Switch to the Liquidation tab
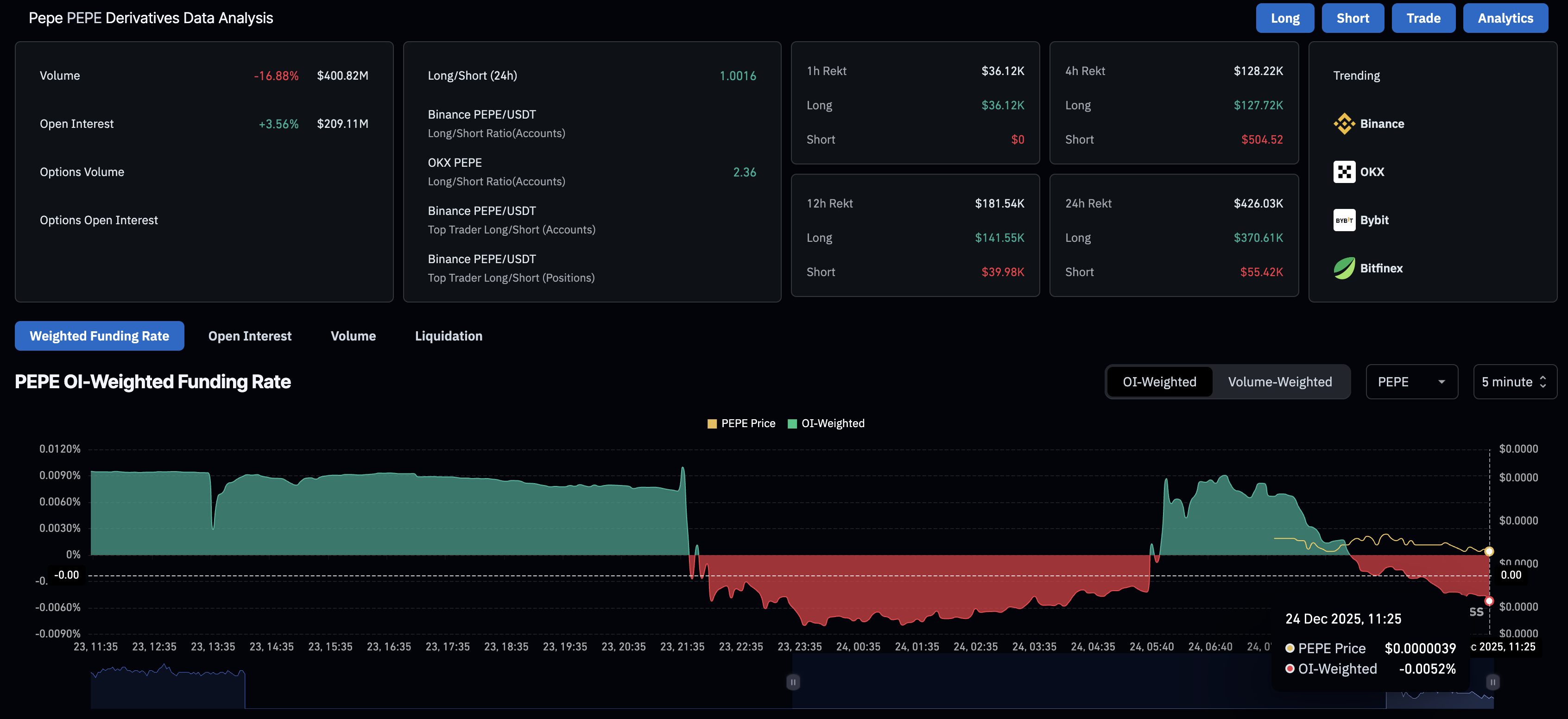This screenshot has height=719, width=1568. tap(449, 335)
